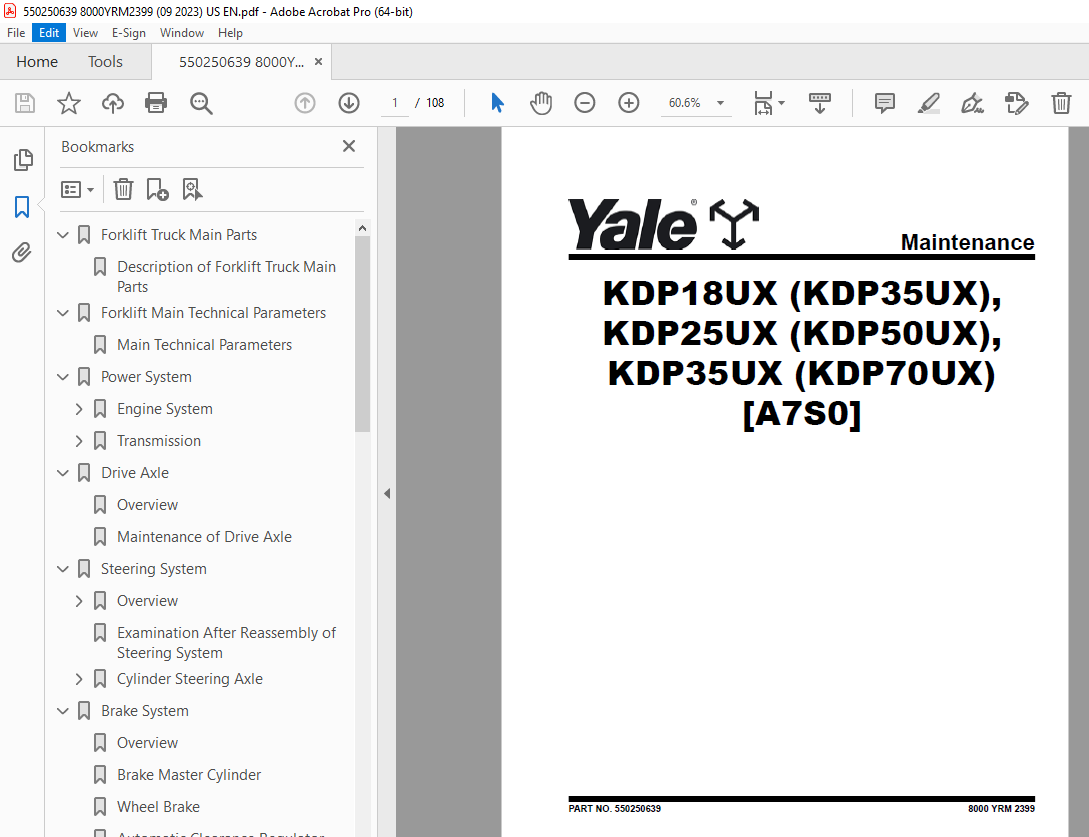Open Main Technical Parameters bookmark
This screenshot has width=1089, height=837.
click(x=204, y=345)
